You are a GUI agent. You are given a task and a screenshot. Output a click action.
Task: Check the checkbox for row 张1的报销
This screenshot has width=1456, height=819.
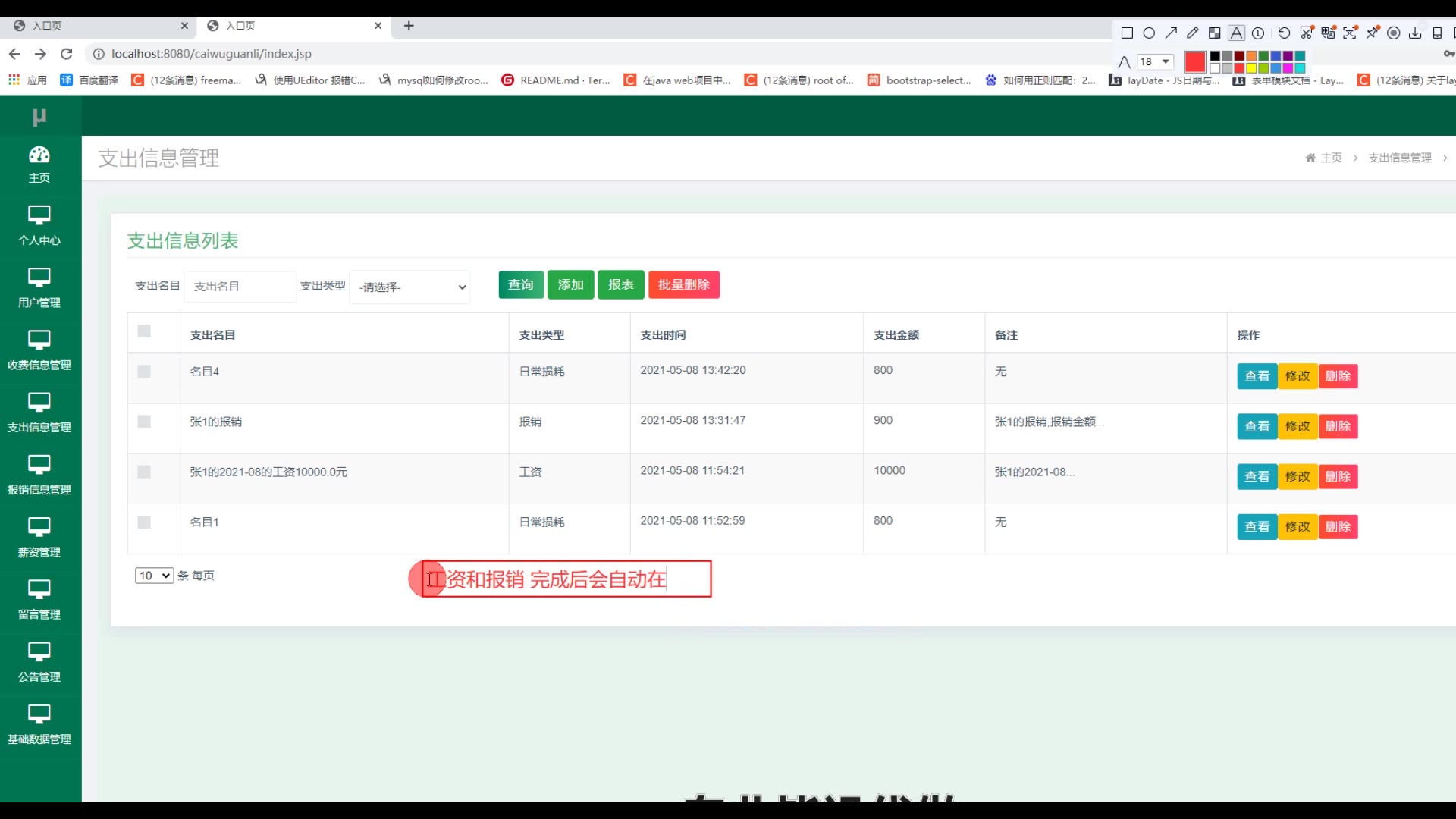[144, 422]
